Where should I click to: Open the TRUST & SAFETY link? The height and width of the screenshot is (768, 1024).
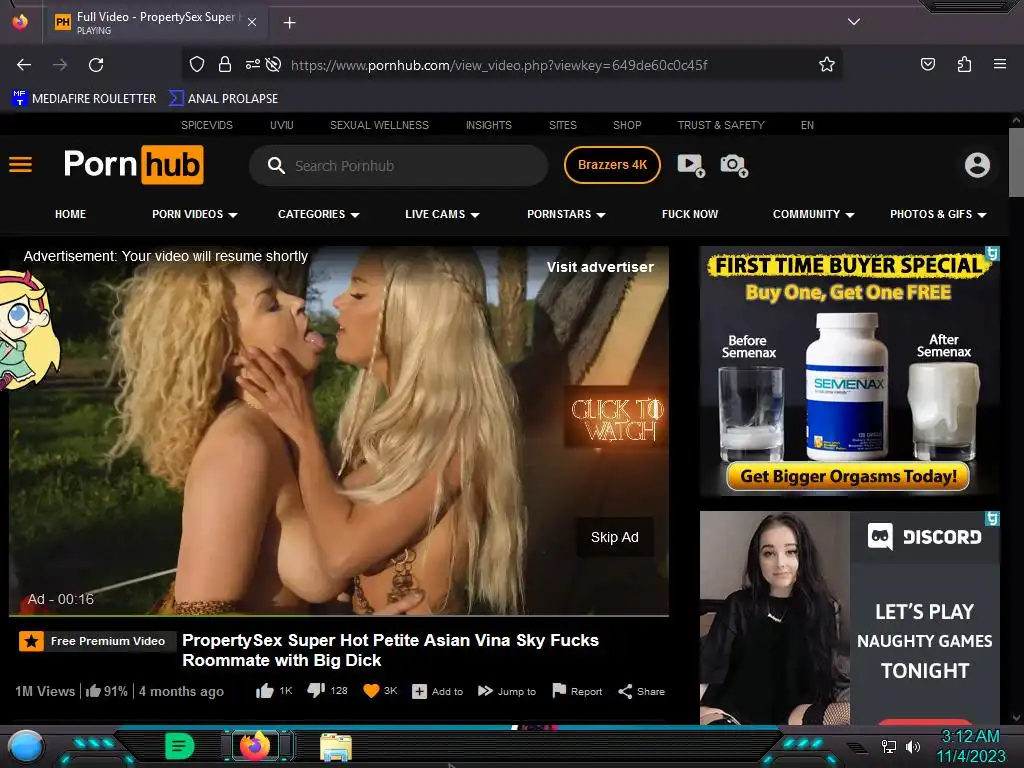pos(721,125)
